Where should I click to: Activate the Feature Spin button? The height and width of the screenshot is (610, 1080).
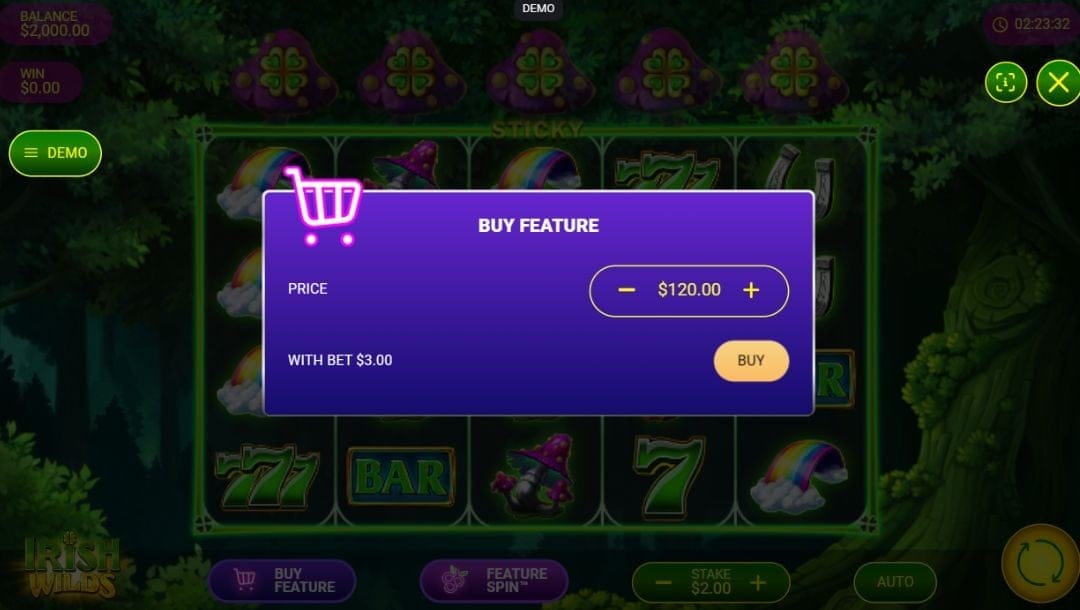[495, 580]
